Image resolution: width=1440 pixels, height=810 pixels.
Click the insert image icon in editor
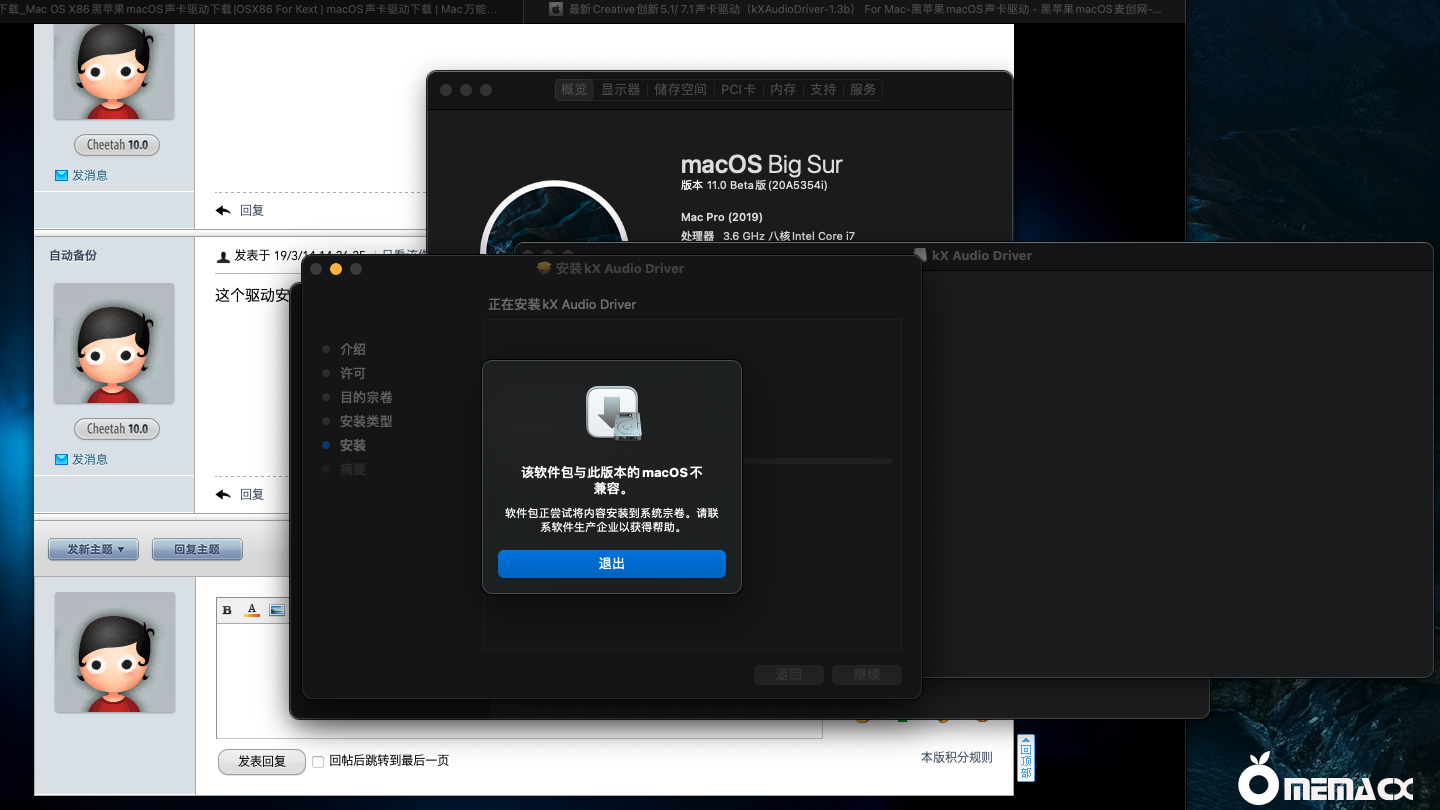tap(277, 610)
